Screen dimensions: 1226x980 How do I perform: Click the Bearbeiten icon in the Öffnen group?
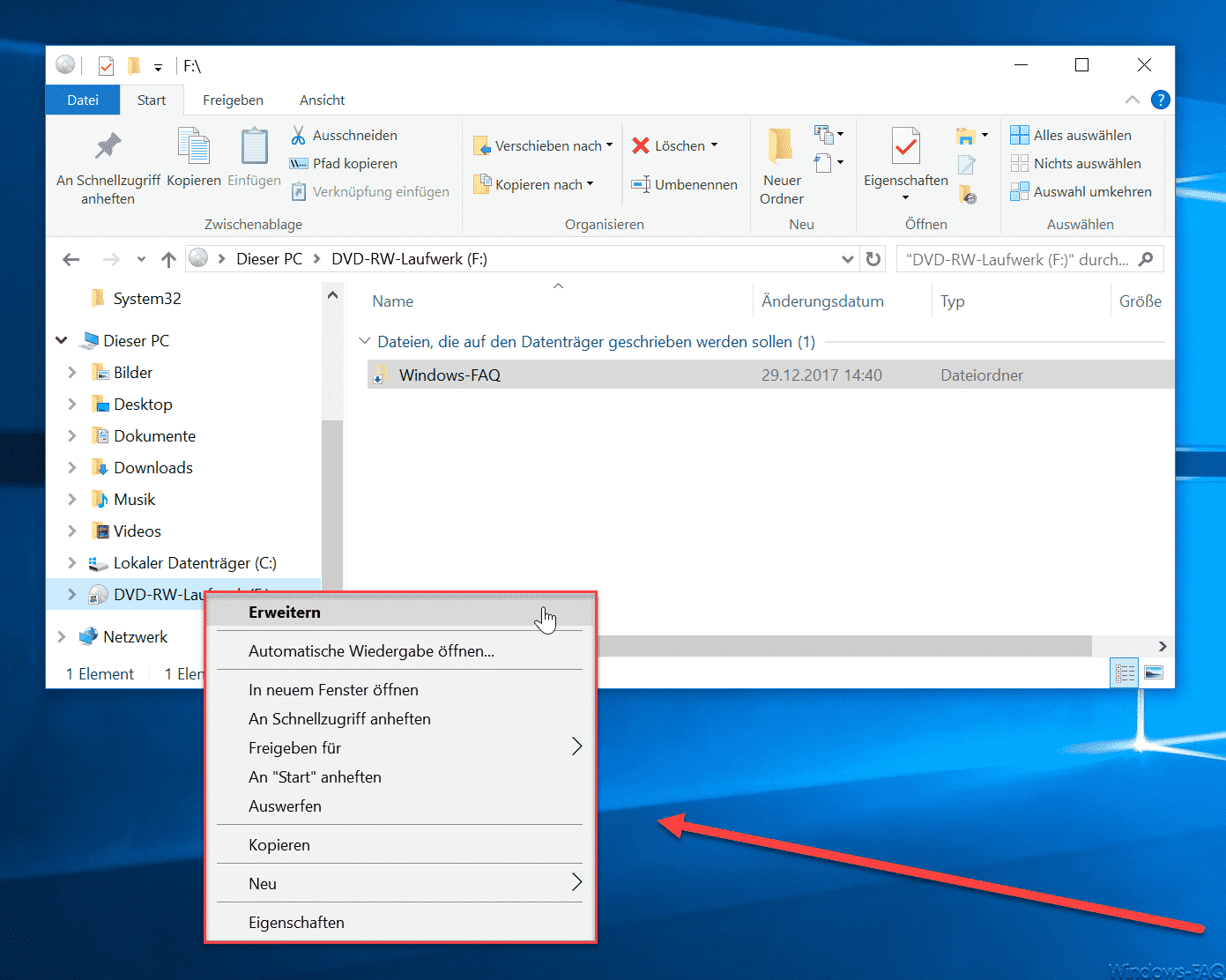pos(967,164)
